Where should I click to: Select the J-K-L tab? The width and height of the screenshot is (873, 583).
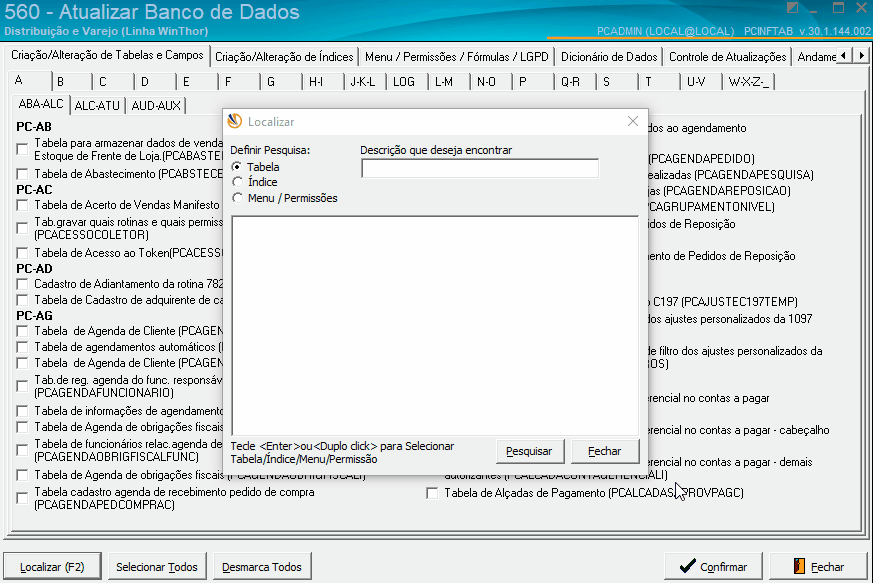pos(365,82)
